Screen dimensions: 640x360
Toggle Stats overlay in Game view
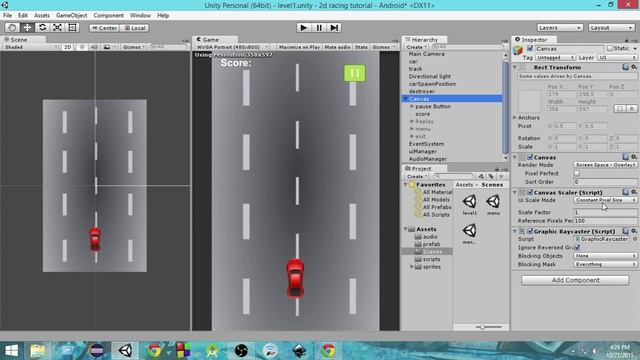click(x=361, y=47)
